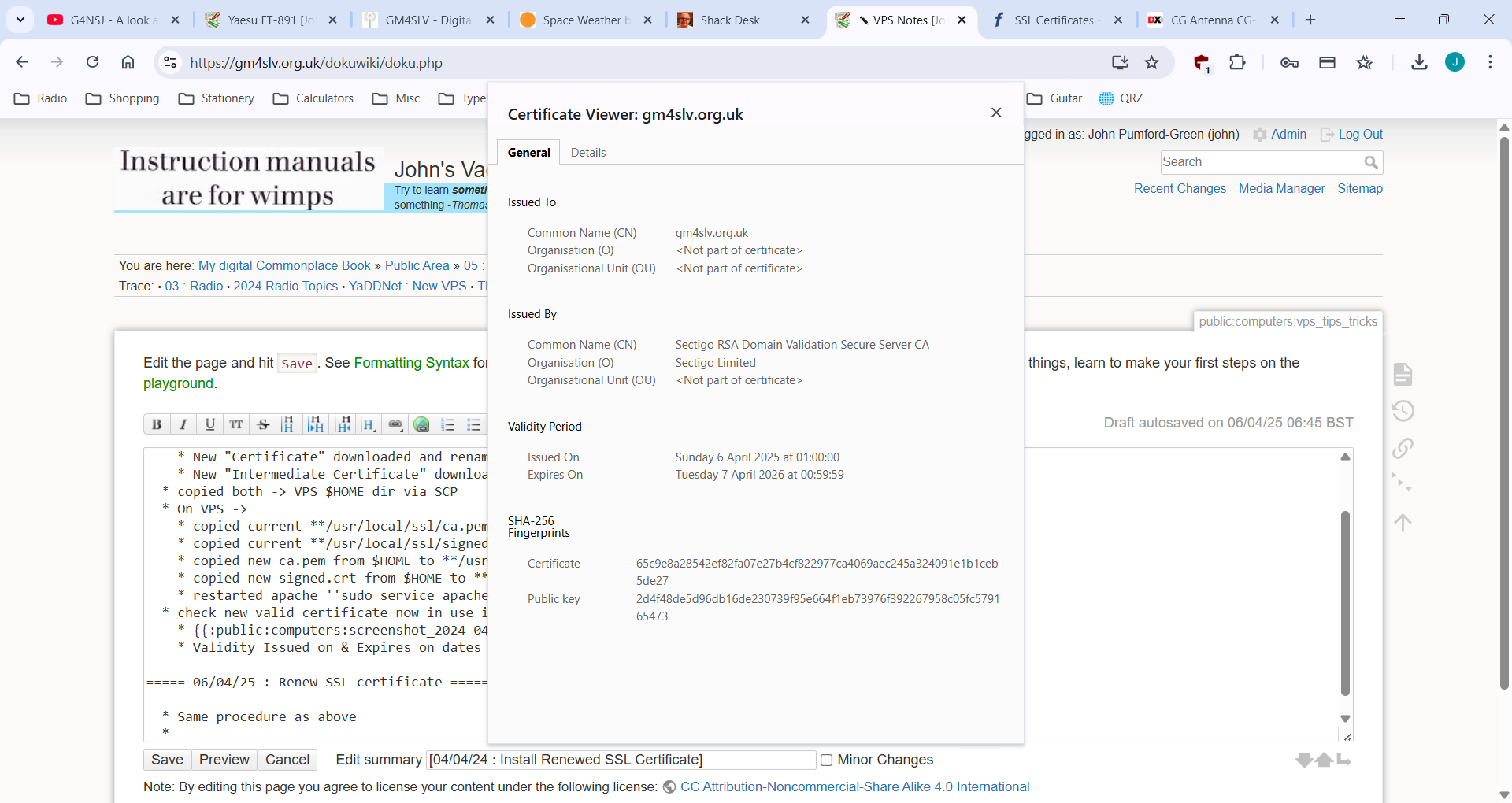Show backlinks via the chain icon
Image resolution: width=1512 pixels, height=803 pixels.
pos(1403,448)
